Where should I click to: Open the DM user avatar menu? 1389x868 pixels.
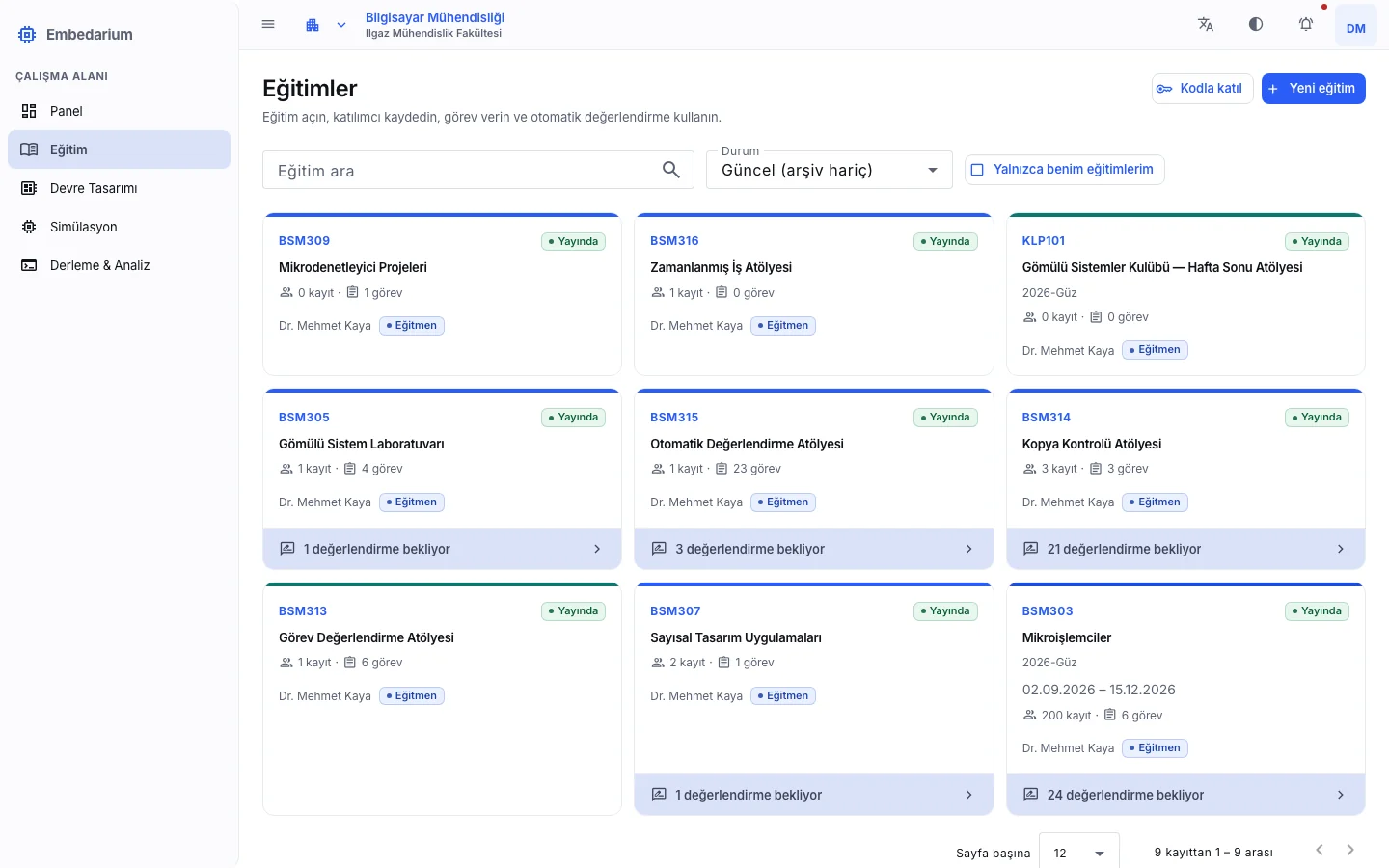point(1356,27)
